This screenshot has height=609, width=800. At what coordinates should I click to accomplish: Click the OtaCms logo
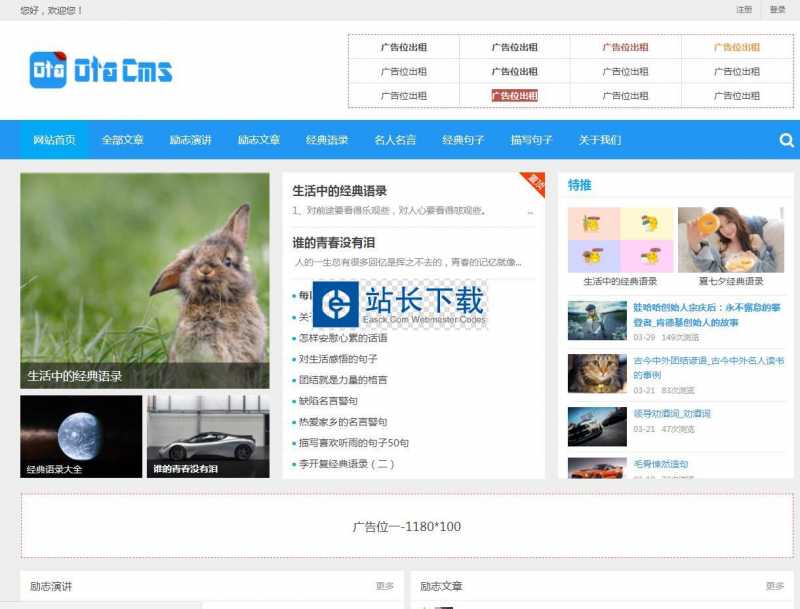point(101,70)
